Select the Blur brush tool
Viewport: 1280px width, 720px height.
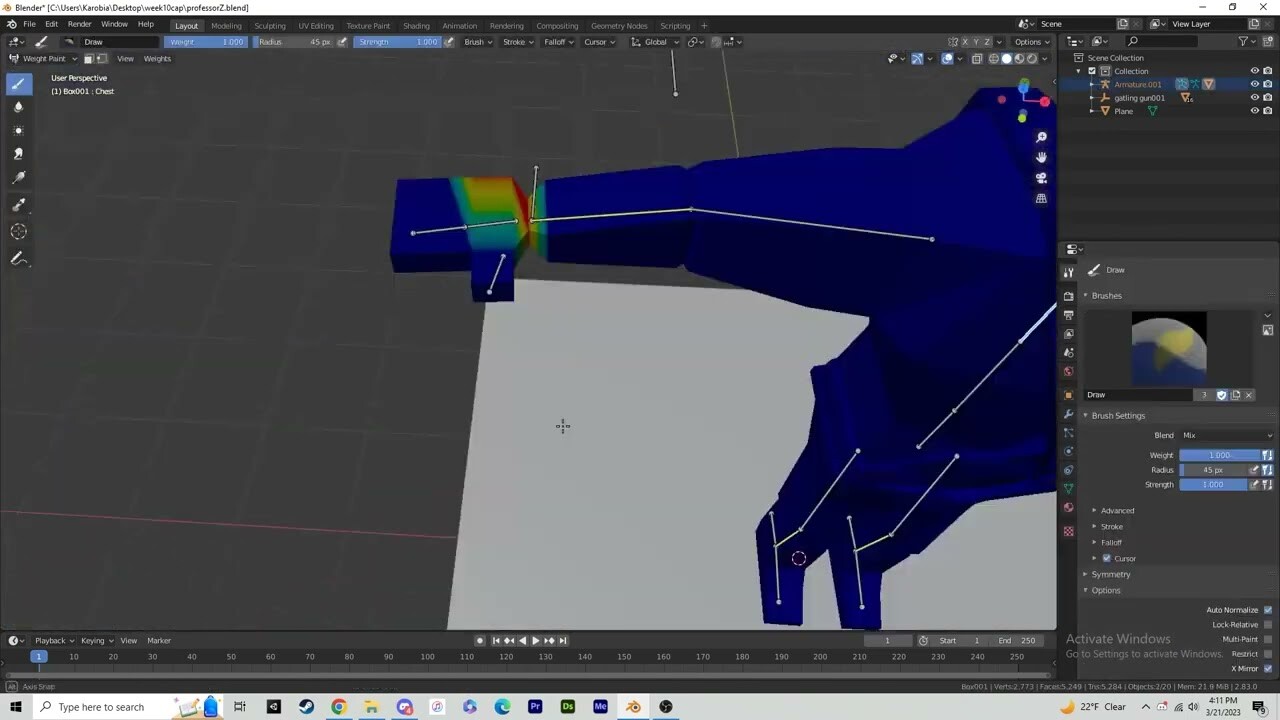19,107
